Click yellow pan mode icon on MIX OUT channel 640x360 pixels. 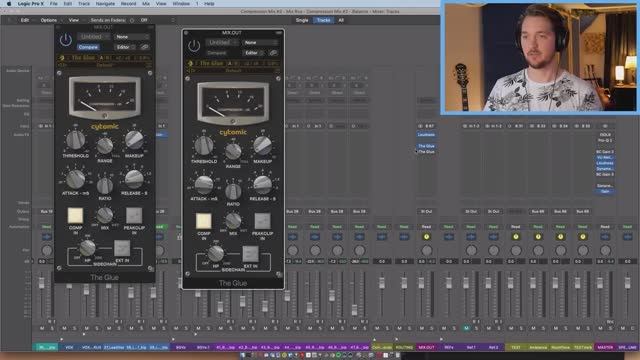point(427,237)
